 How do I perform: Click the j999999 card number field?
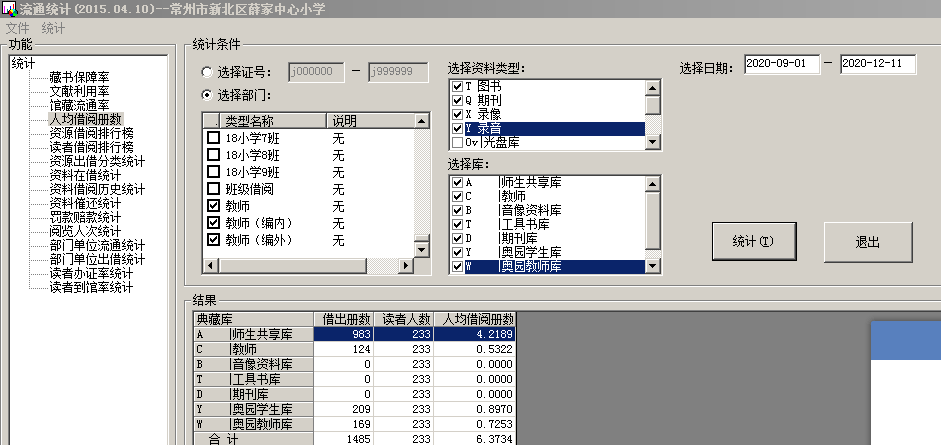coord(398,71)
